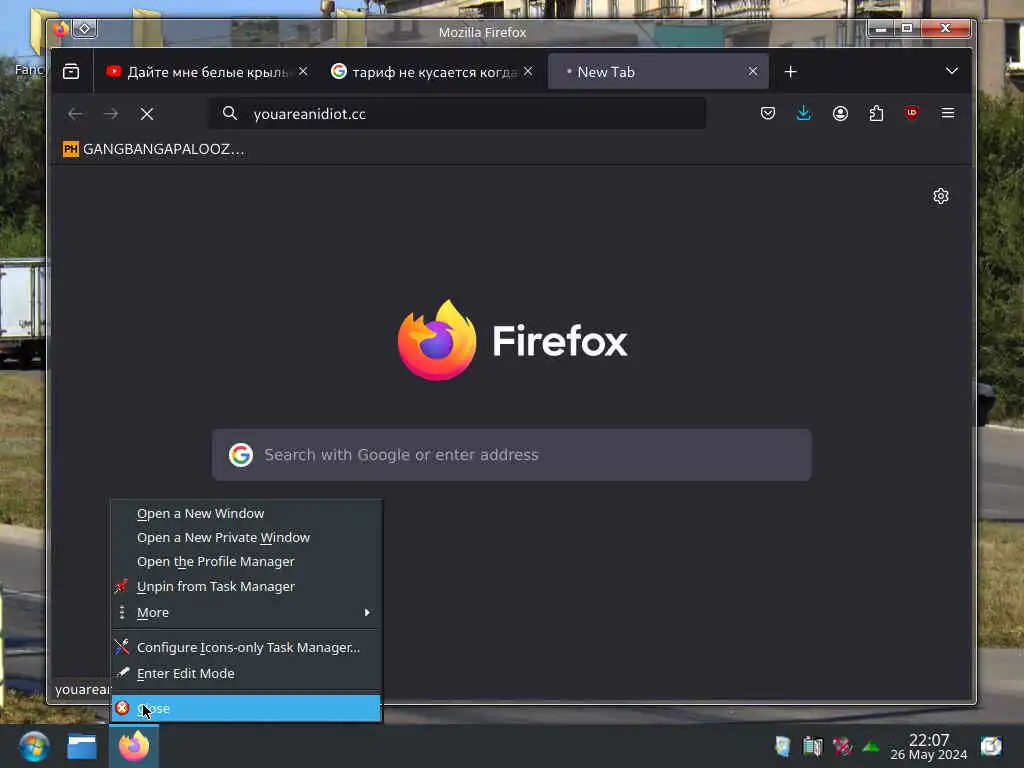Switch to the Google 'тариф не кусается' tab
1024x768 pixels.
coord(432,71)
